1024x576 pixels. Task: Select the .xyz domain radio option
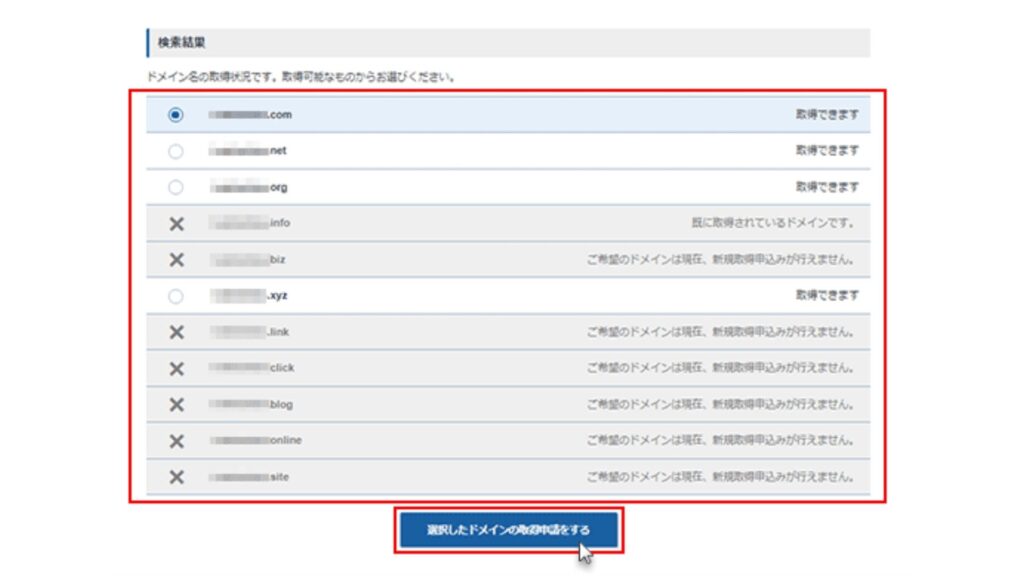[175, 296]
